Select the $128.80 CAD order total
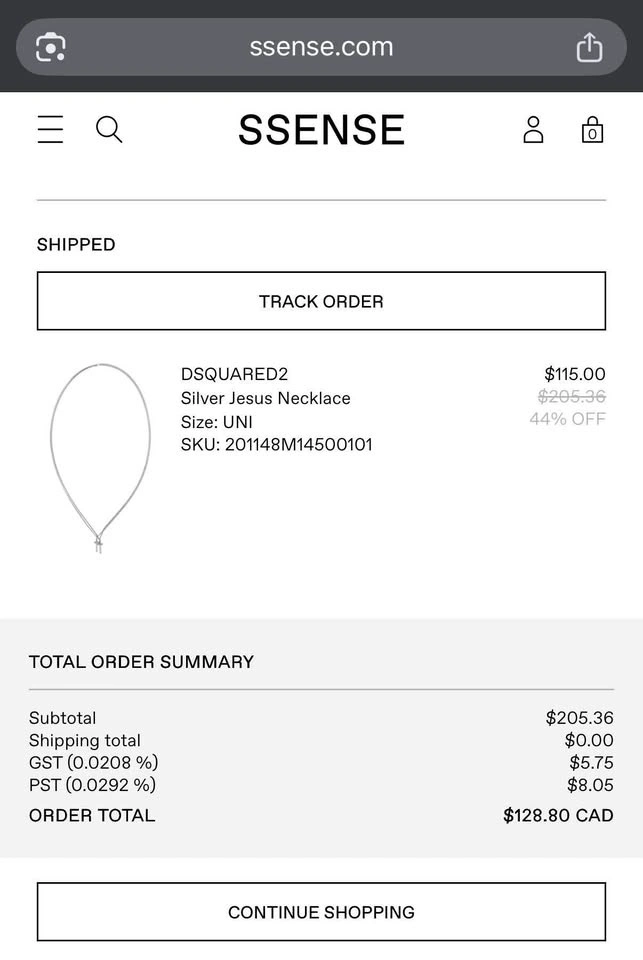Image resolution: width=643 pixels, height=960 pixels. (558, 816)
